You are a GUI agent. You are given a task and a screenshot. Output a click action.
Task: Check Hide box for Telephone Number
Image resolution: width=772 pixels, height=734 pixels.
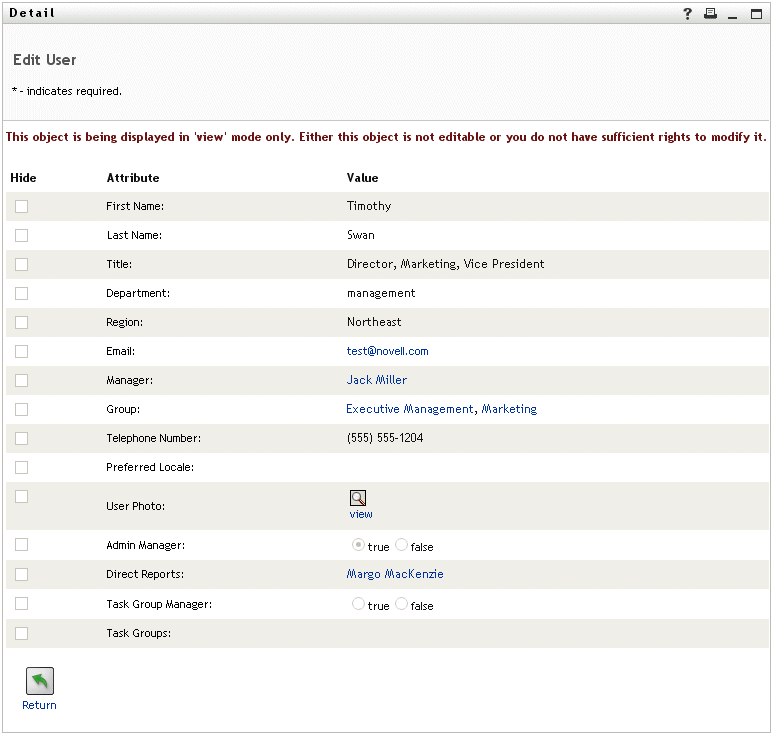coord(21,438)
